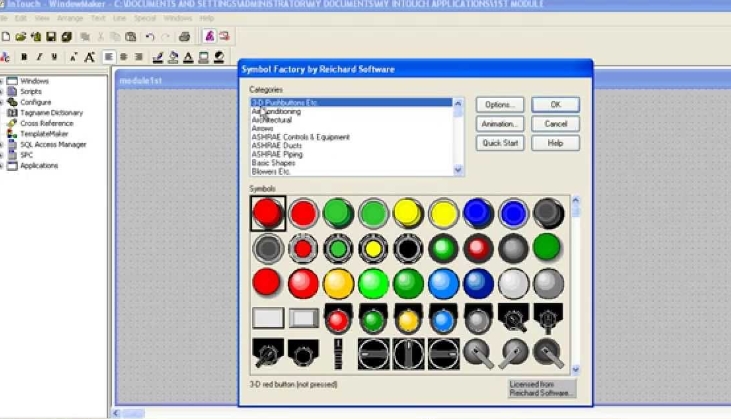Select the glossy yellow dome button symbol
The height and width of the screenshot is (419, 731).
click(x=337, y=283)
